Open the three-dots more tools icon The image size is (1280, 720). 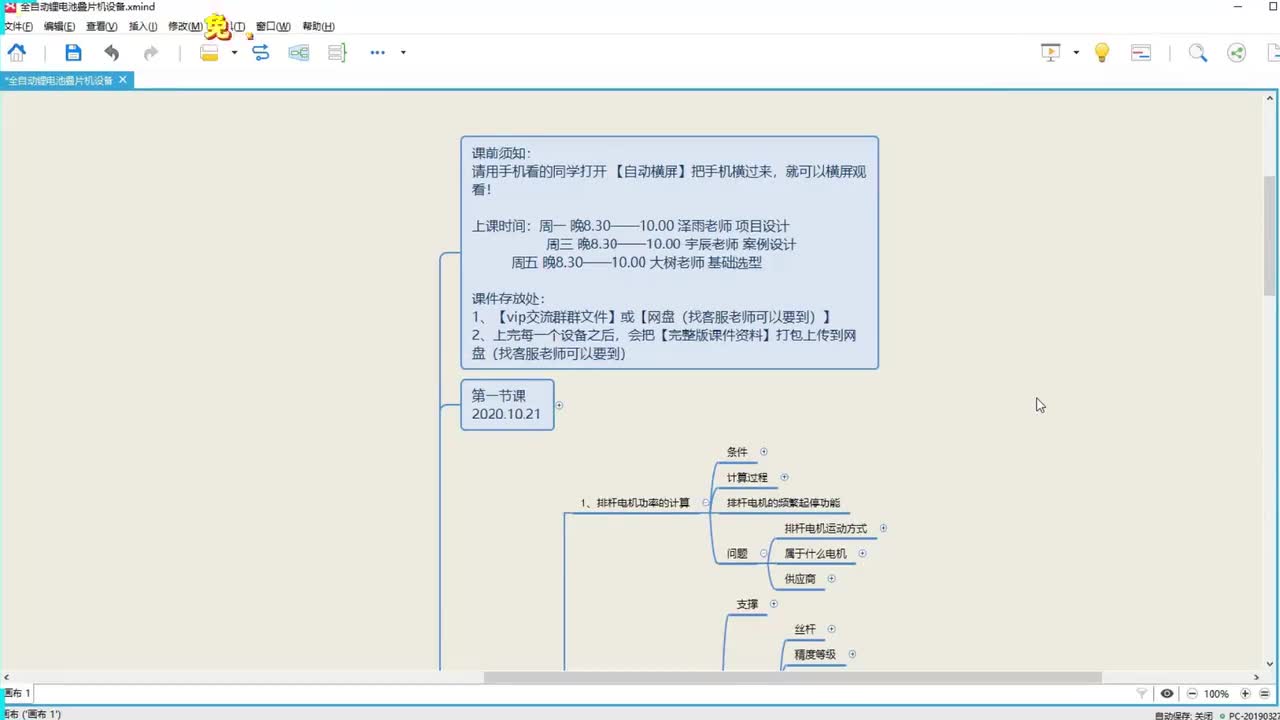[x=377, y=53]
